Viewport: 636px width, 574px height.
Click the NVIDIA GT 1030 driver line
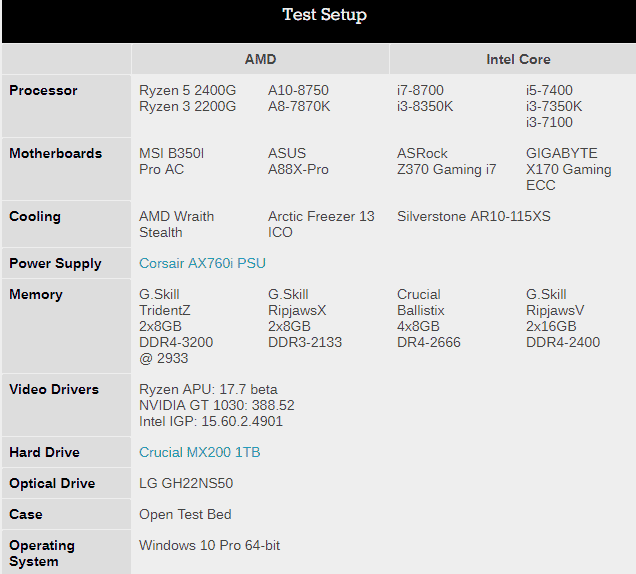[x=217, y=405]
